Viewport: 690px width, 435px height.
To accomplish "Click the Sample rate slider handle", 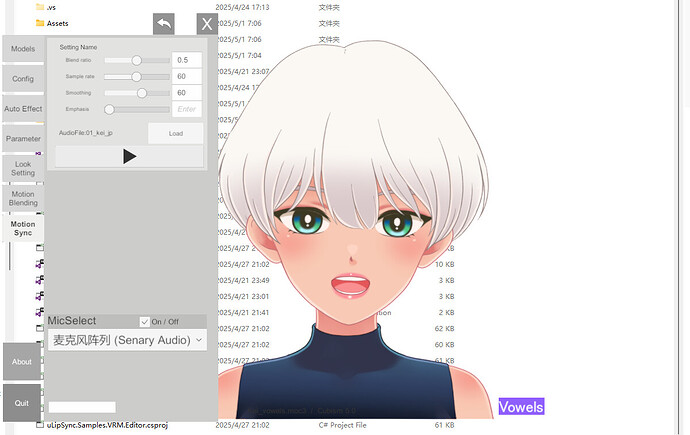I will pos(136,77).
